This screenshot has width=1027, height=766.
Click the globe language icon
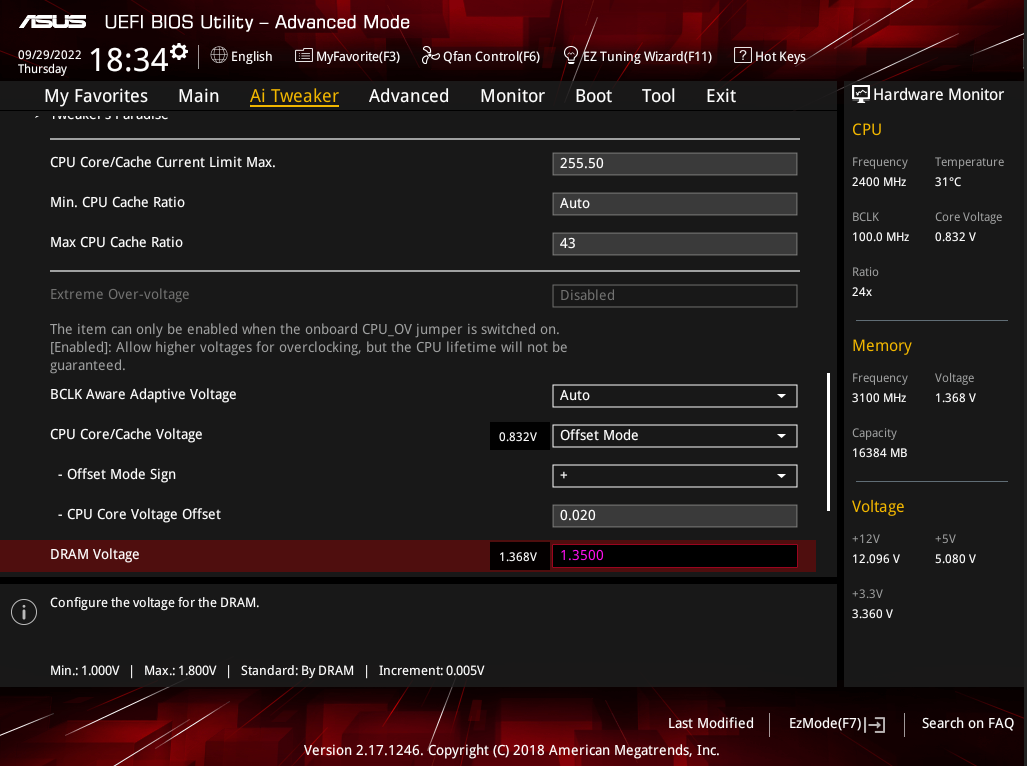point(219,56)
